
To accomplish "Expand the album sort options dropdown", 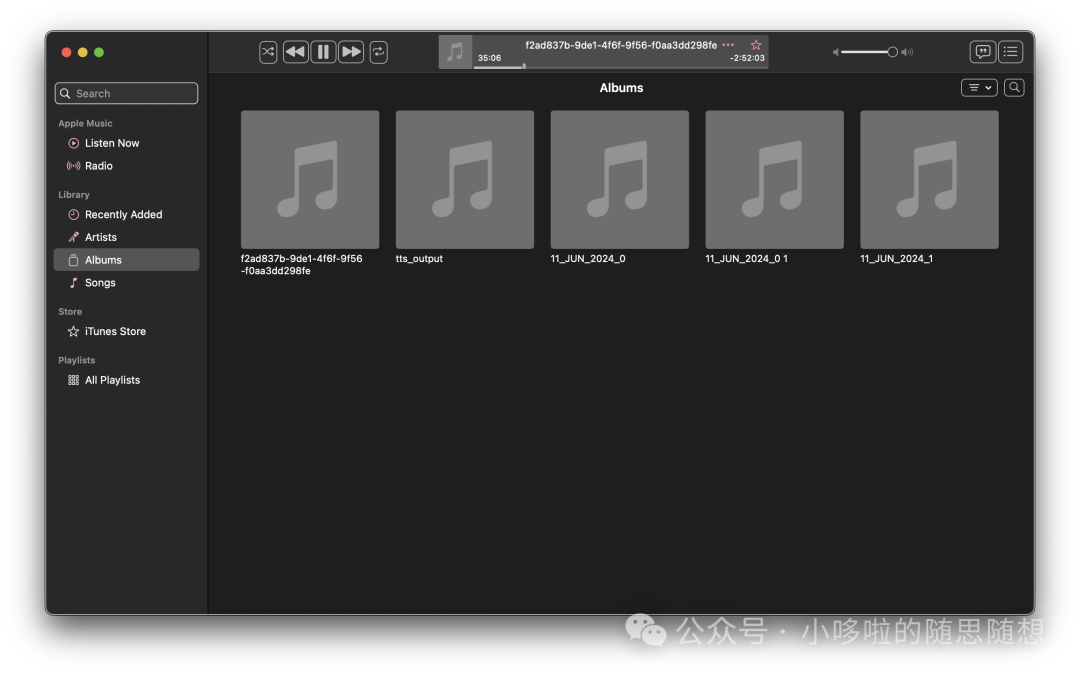I will tap(979, 88).
